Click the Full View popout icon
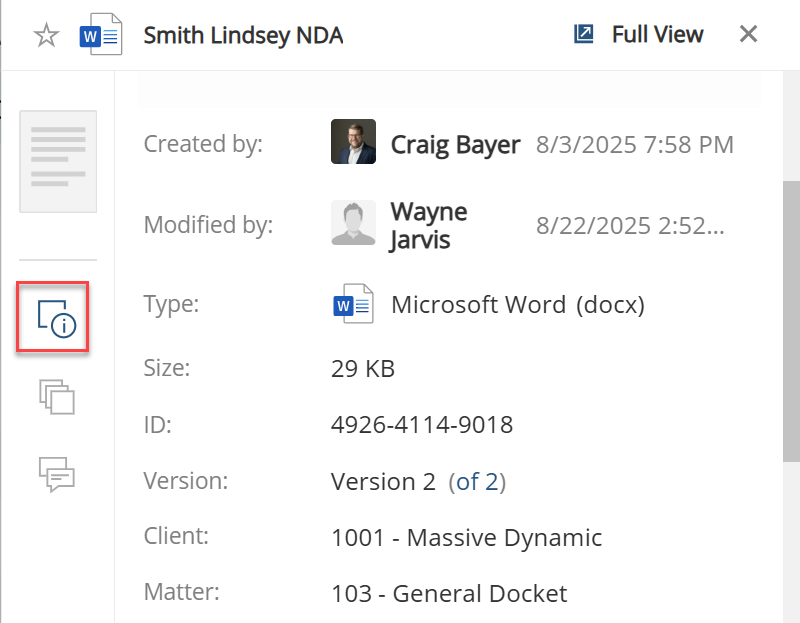The image size is (800, 623). pos(584,34)
